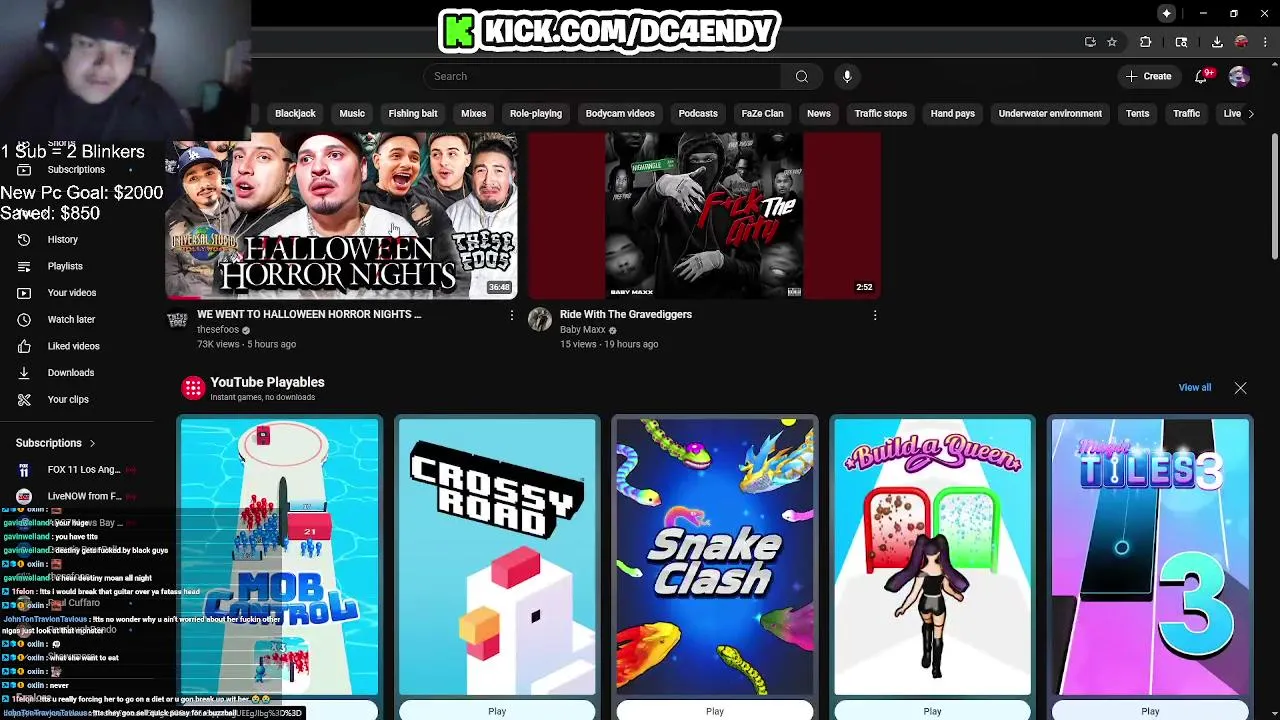Open Chrome profile avatar in toolbar
Viewport: 1280px width, 720px height.
1241,42
